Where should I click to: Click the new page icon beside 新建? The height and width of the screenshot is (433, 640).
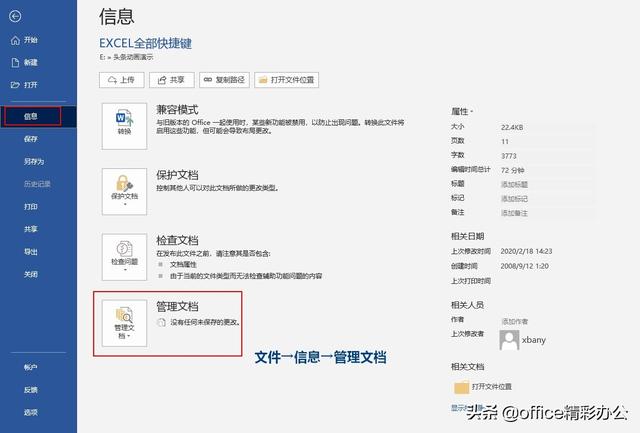click(x=15, y=62)
